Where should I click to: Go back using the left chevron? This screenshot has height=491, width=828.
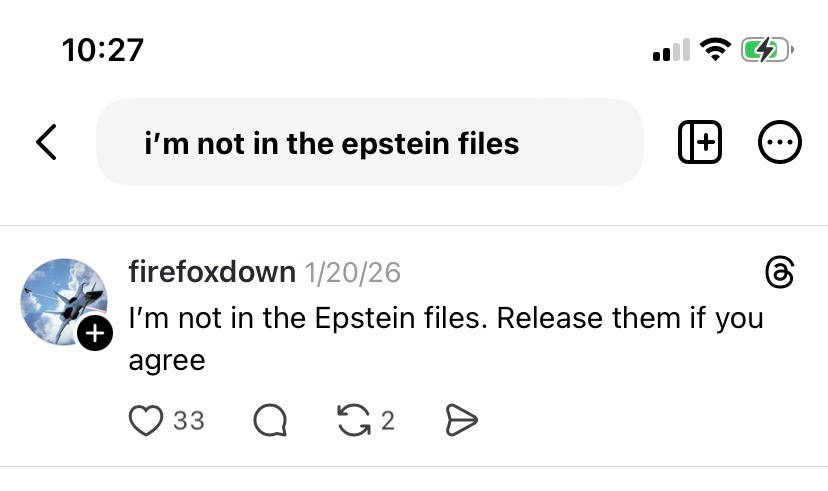coord(46,143)
